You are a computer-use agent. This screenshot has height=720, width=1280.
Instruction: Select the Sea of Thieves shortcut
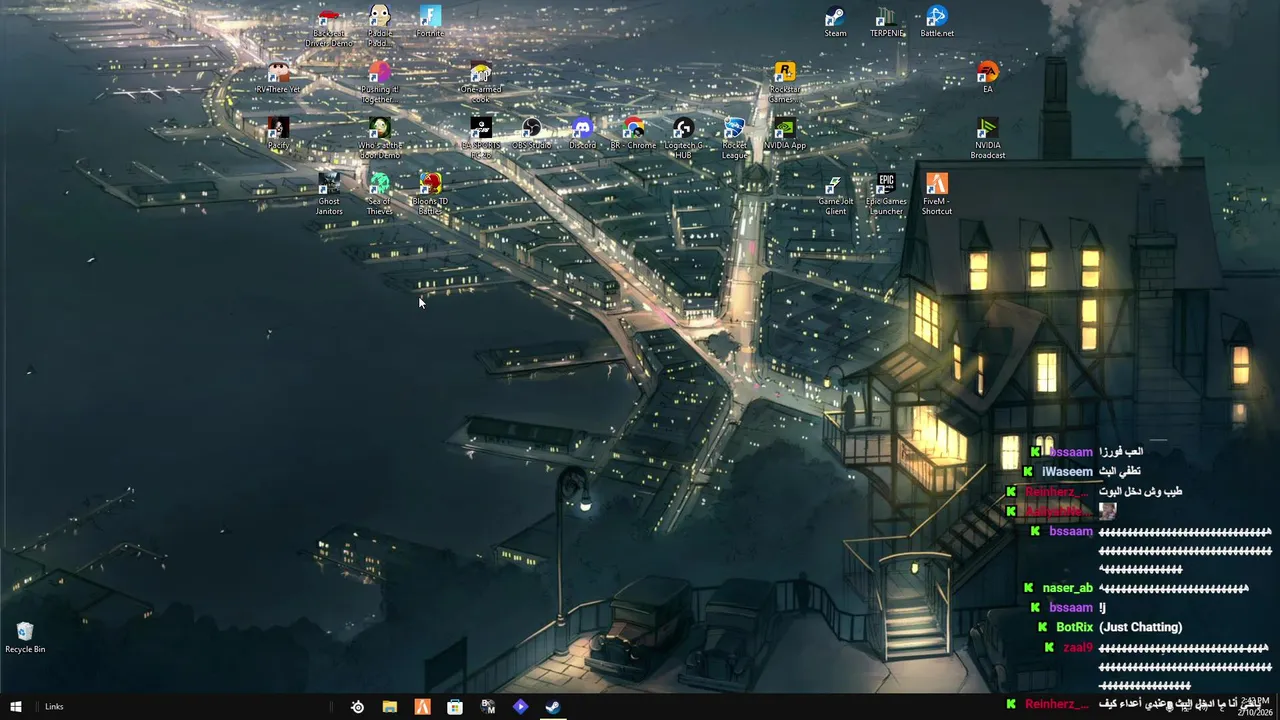pyautogui.click(x=379, y=195)
